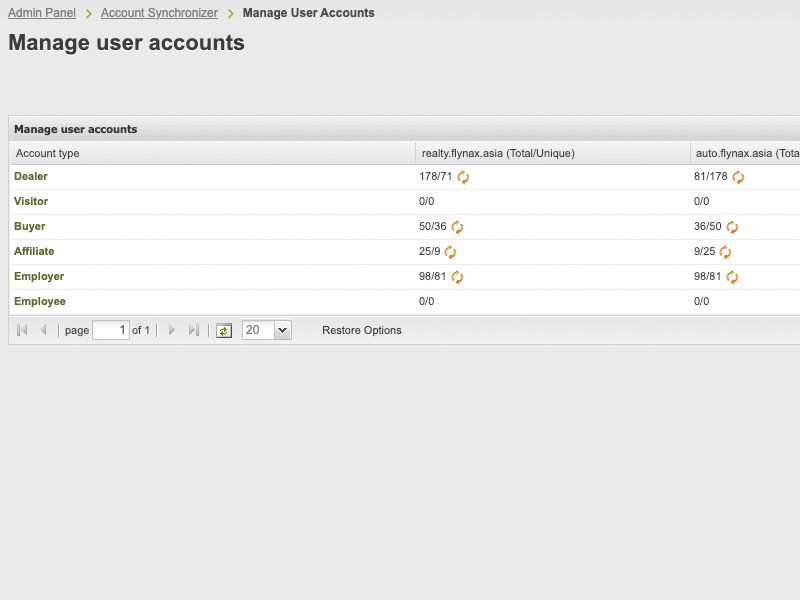
Task: Go to the first page of grid
Action: pyautogui.click(x=22, y=330)
